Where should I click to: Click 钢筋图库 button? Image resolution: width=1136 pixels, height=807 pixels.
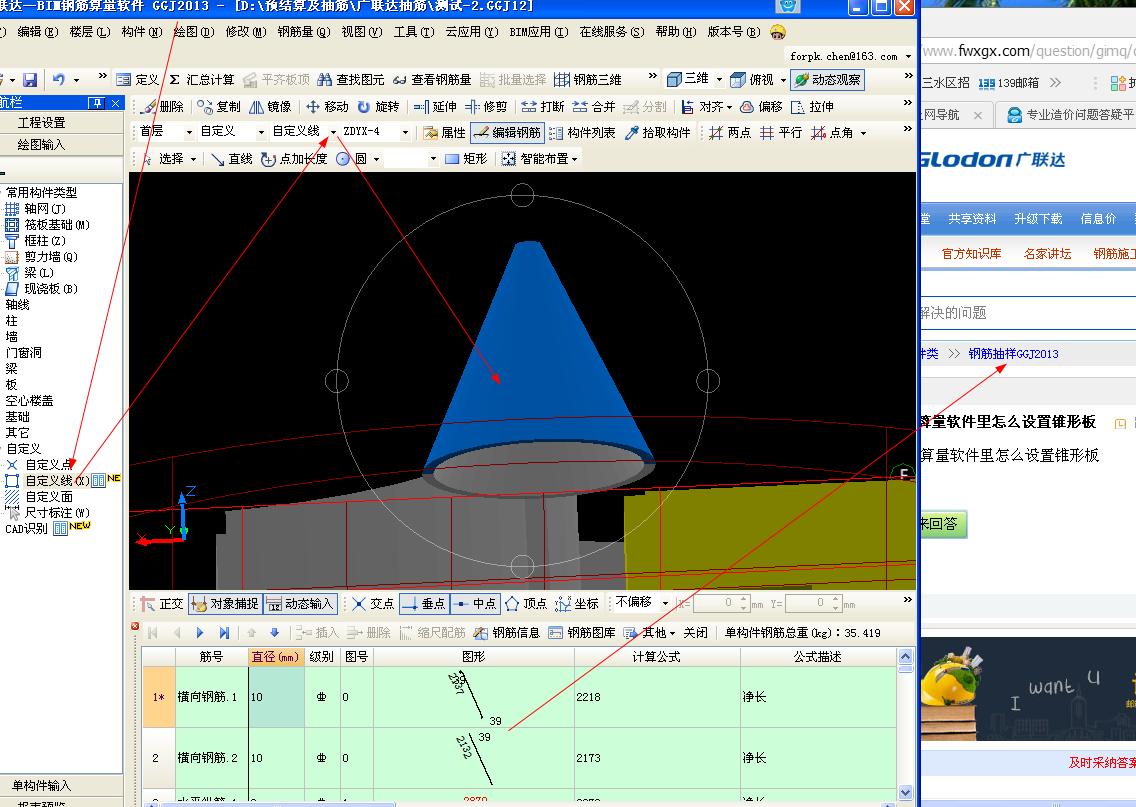[582, 632]
